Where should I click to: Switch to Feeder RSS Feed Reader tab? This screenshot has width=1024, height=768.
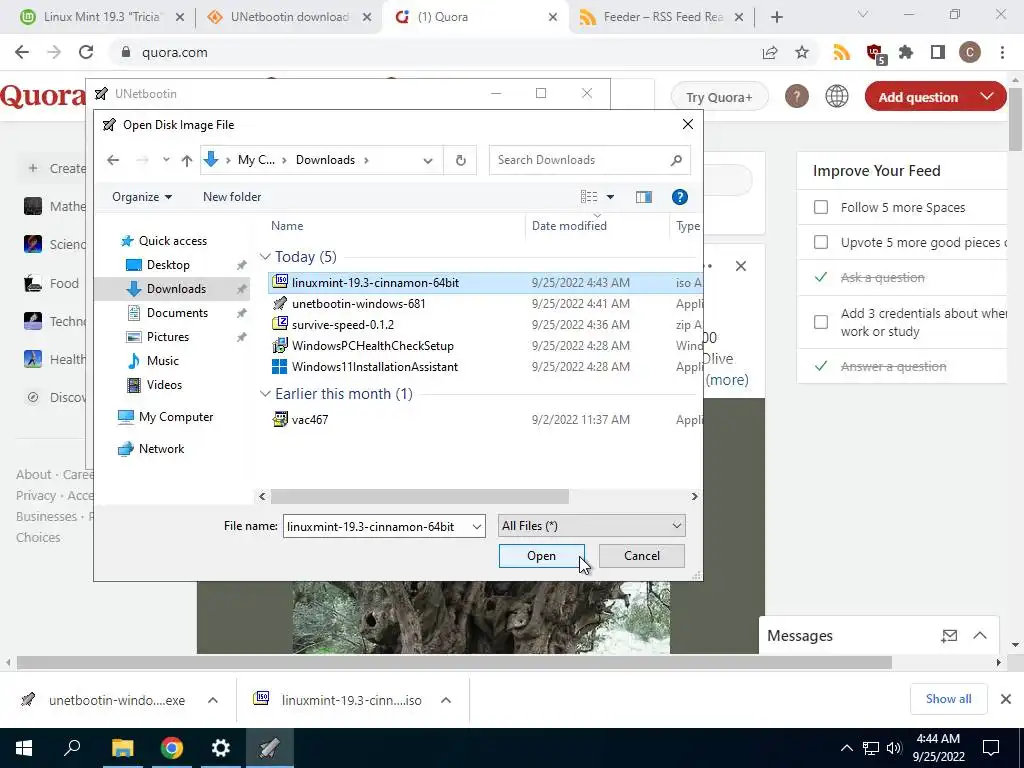click(662, 17)
